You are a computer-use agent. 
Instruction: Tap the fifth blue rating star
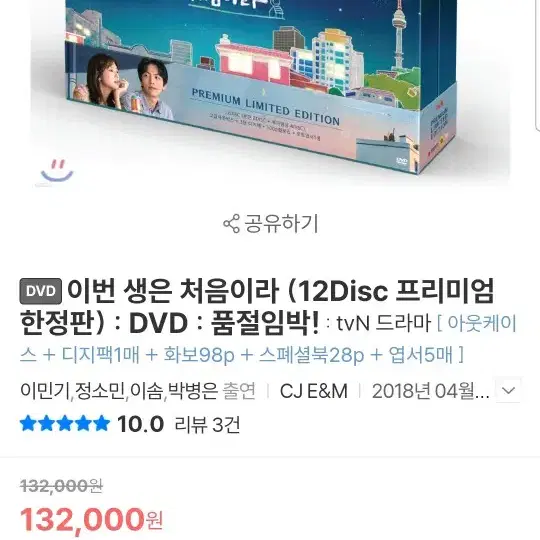102,423
